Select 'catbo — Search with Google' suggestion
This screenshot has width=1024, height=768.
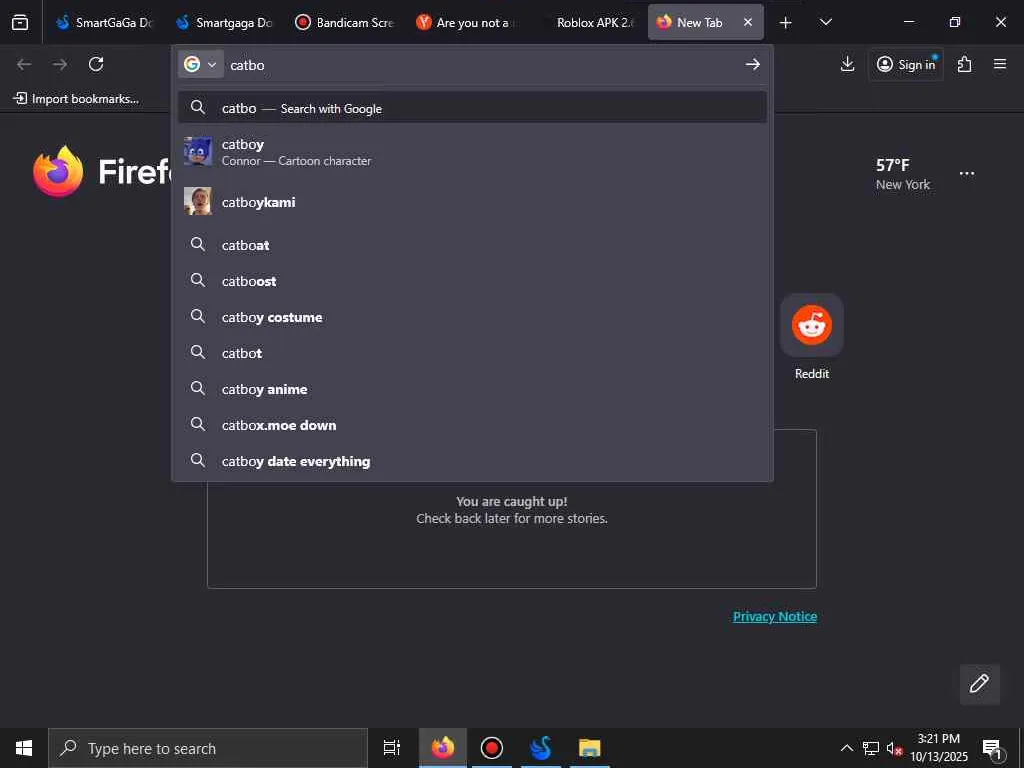(472, 108)
